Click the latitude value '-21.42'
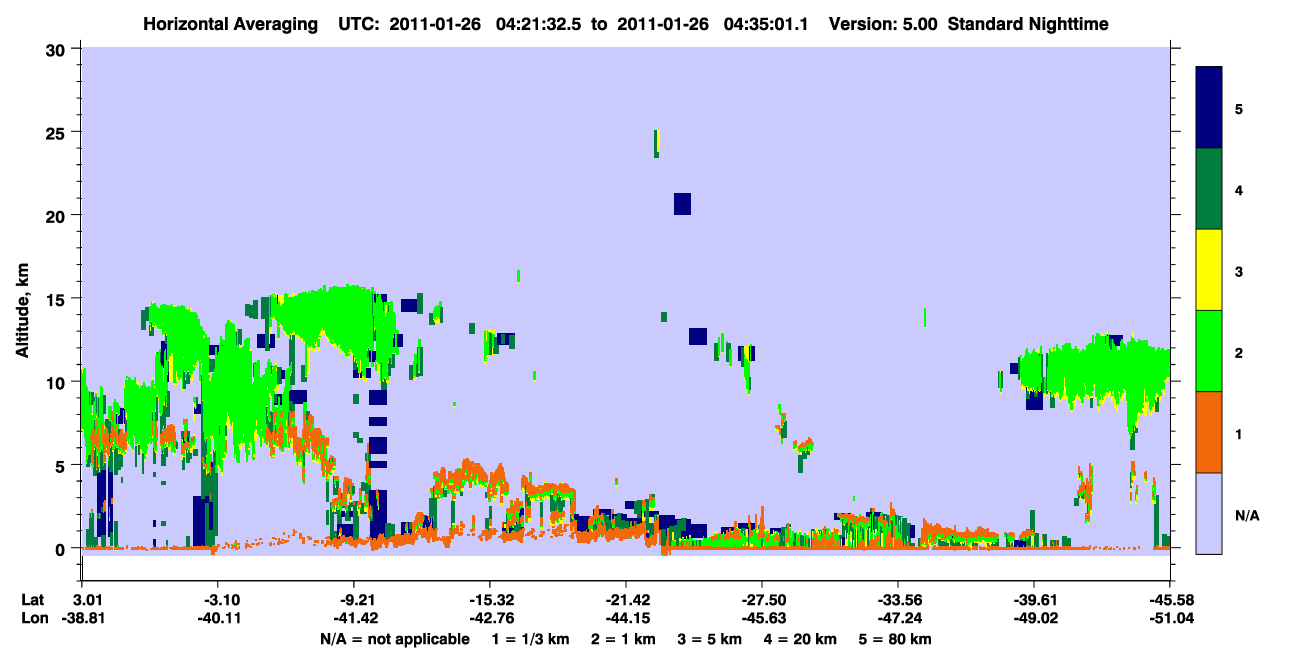Screen dimensions: 1300x667 click(626, 600)
